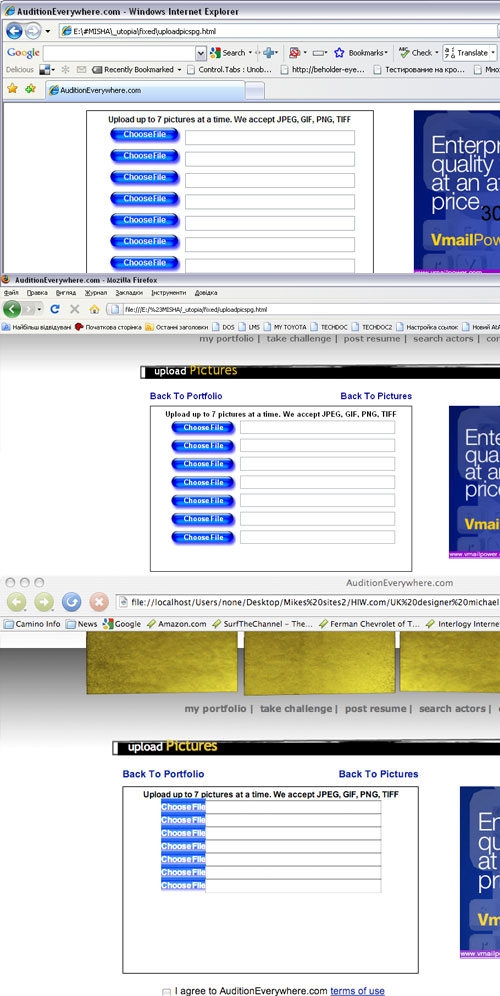Open the Останні заголовки feed bookmark

(x=177, y=327)
